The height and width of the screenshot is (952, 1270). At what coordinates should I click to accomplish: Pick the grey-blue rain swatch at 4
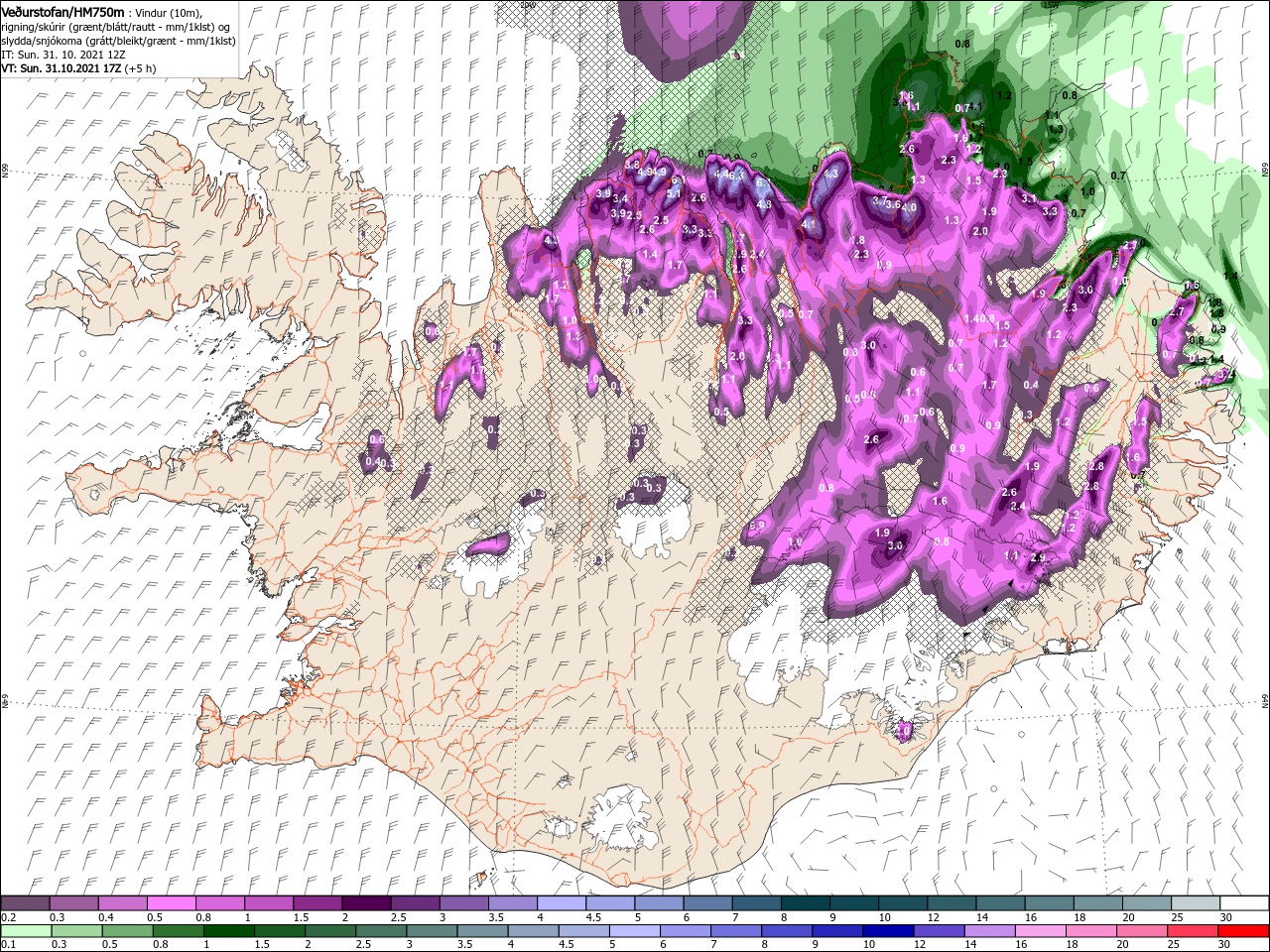[x=533, y=931]
